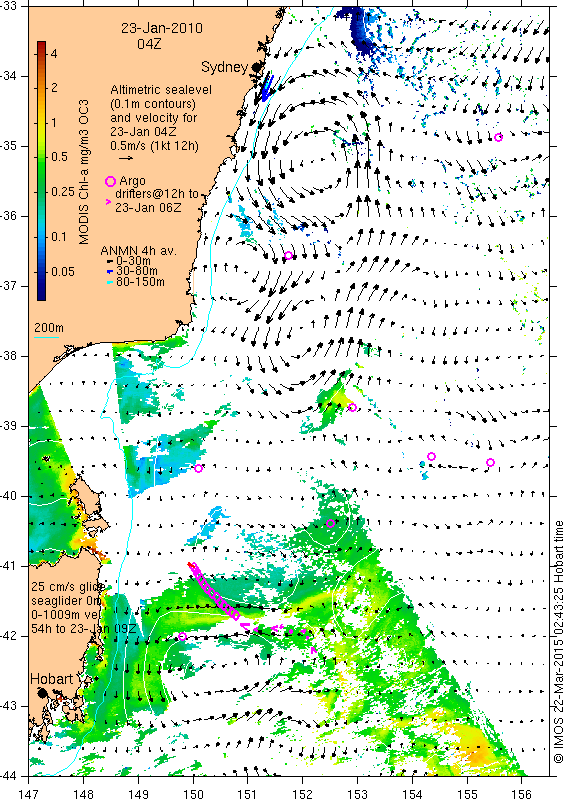Click the -41 latitude axis label

pyautogui.click(x=8, y=566)
